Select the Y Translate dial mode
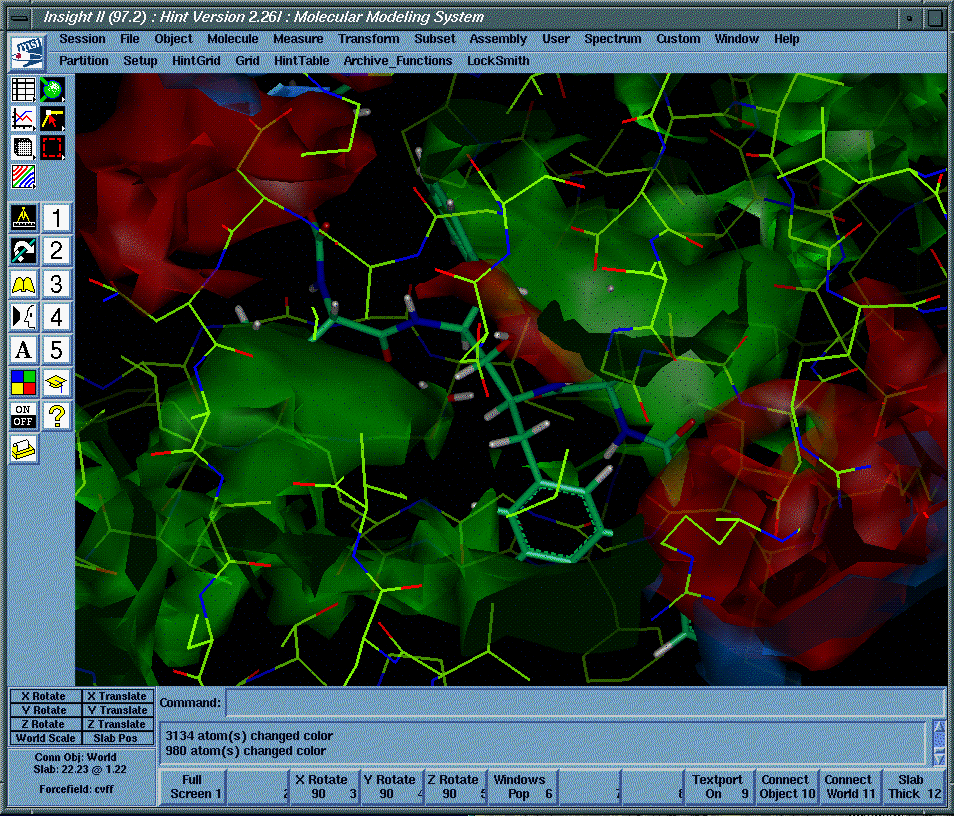 click(x=117, y=710)
